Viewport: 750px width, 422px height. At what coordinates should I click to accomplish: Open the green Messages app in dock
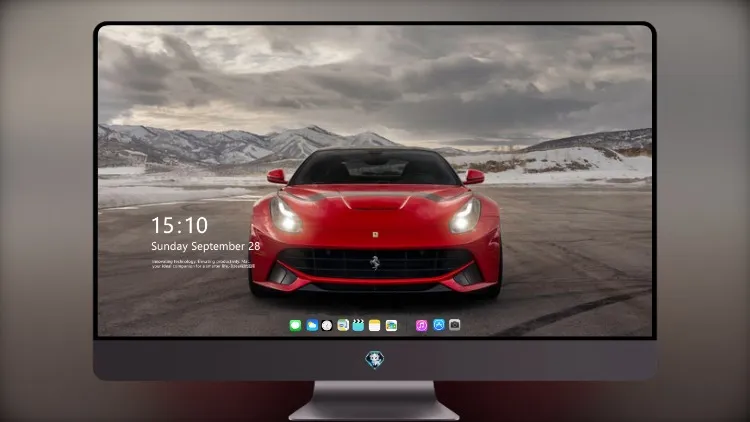[x=295, y=325]
